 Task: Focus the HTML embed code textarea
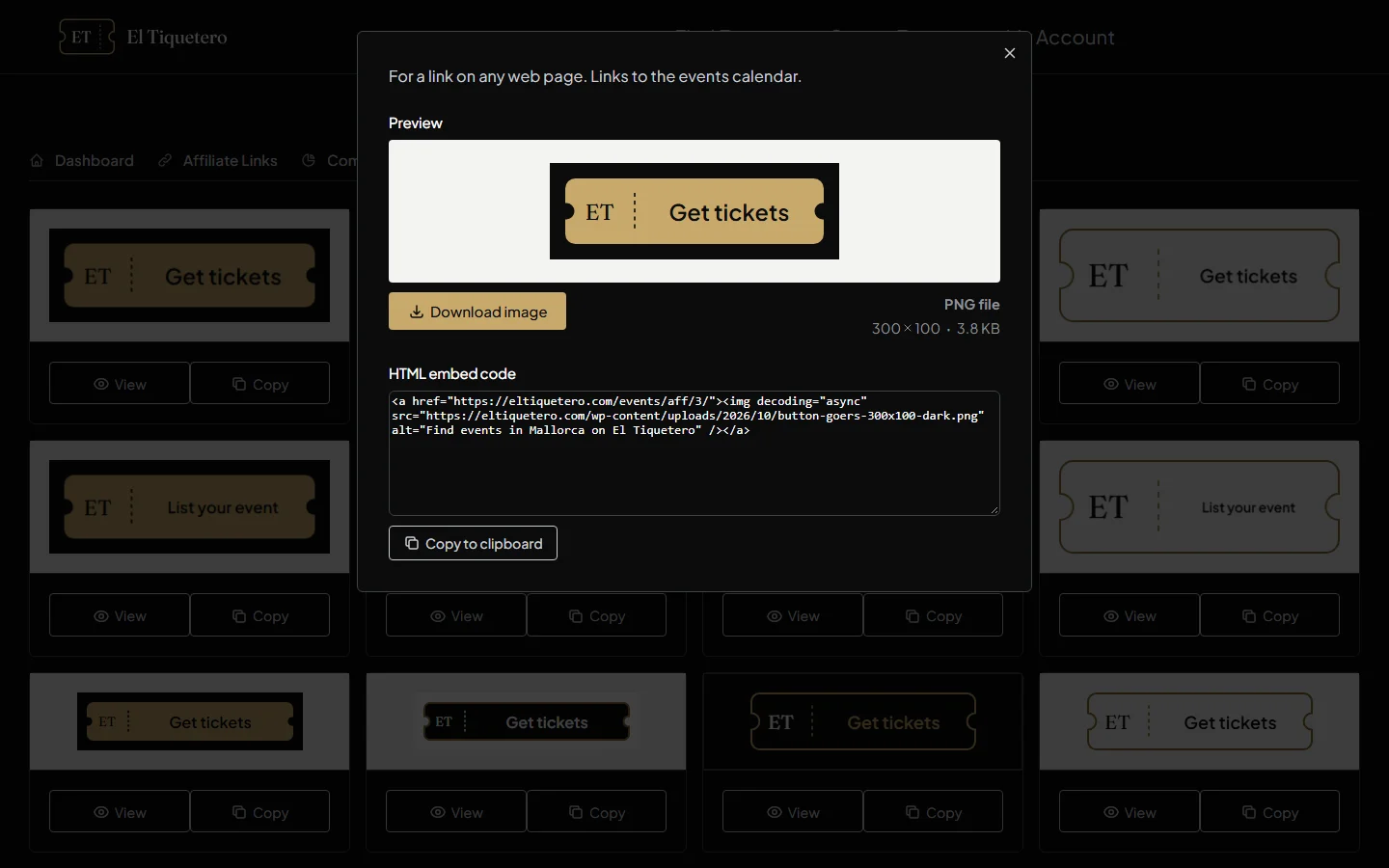(x=694, y=453)
